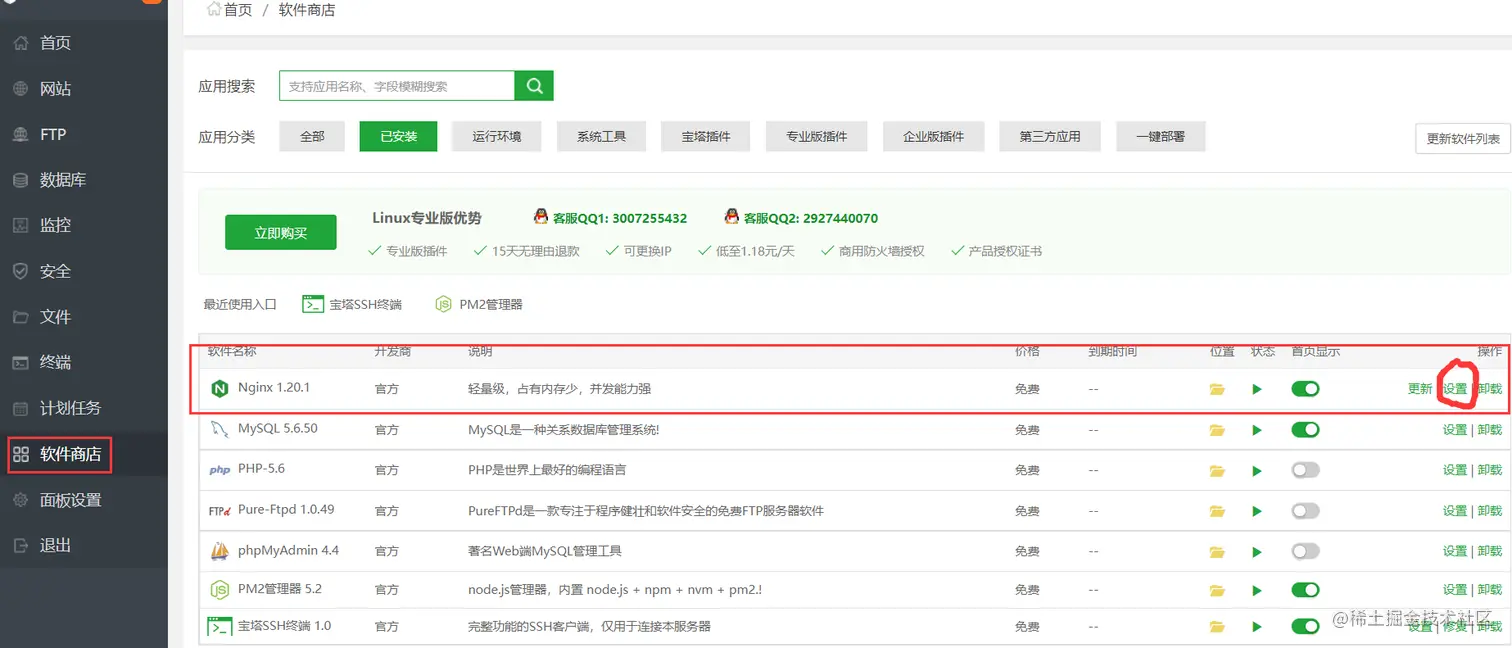Click 退出 to log out
The image size is (1512, 648).
pos(55,545)
